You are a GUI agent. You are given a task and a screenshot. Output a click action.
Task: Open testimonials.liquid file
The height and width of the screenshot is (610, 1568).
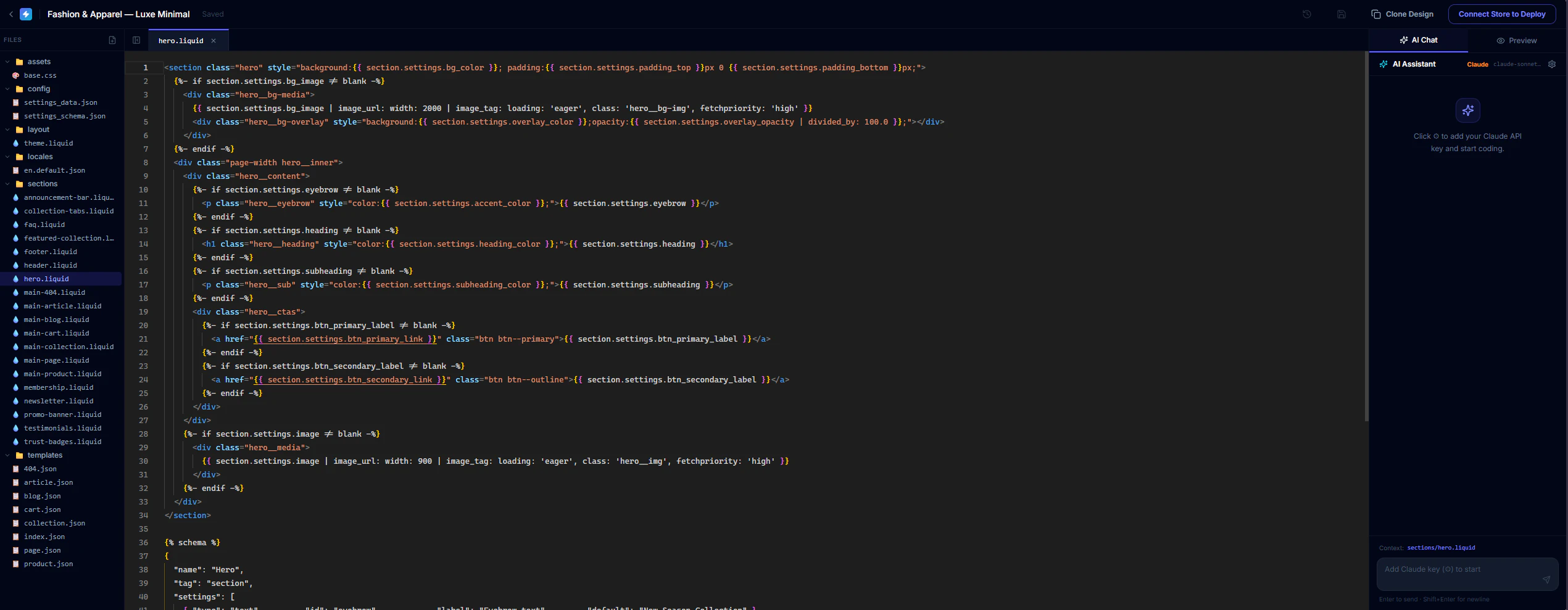(x=61, y=428)
